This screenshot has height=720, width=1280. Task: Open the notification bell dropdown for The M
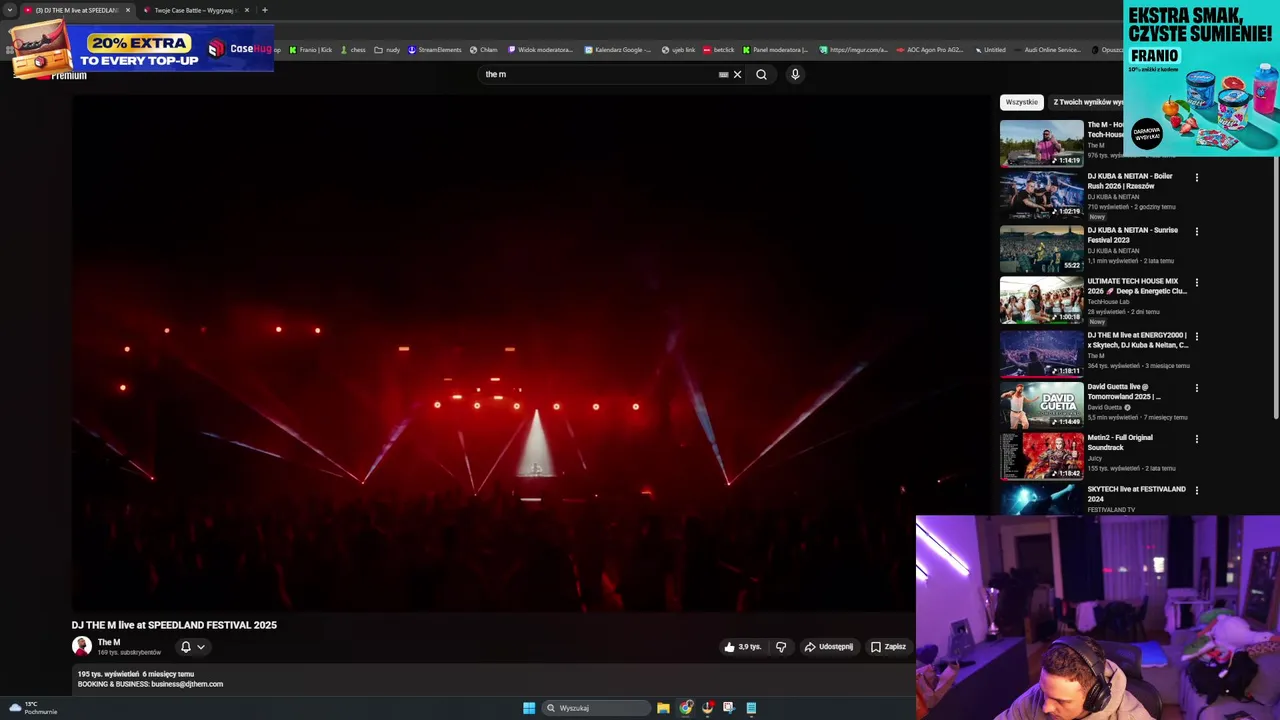[x=192, y=647]
